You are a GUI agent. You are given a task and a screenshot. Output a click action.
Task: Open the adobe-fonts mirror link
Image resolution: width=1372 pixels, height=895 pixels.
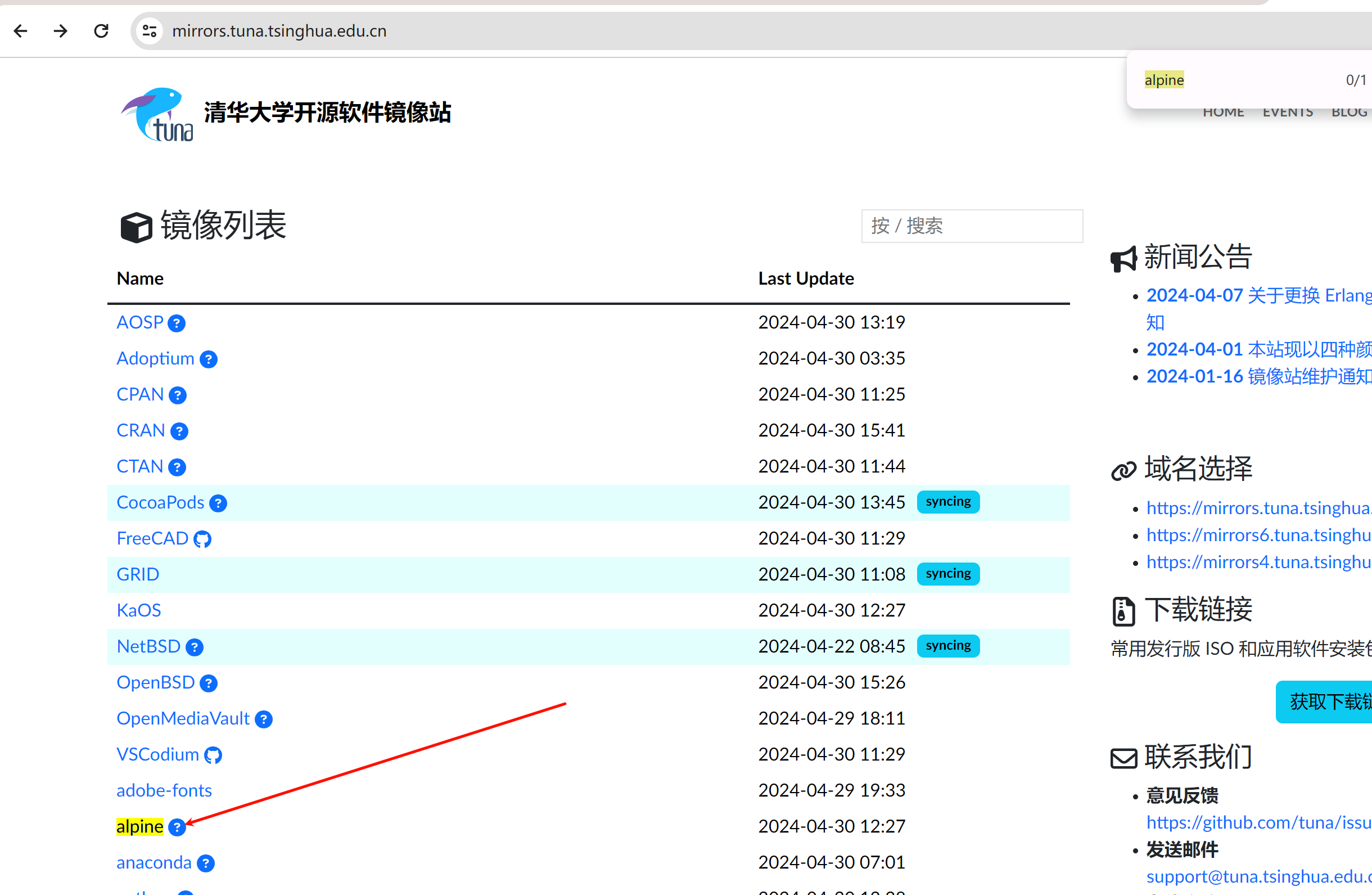pos(164,790)
